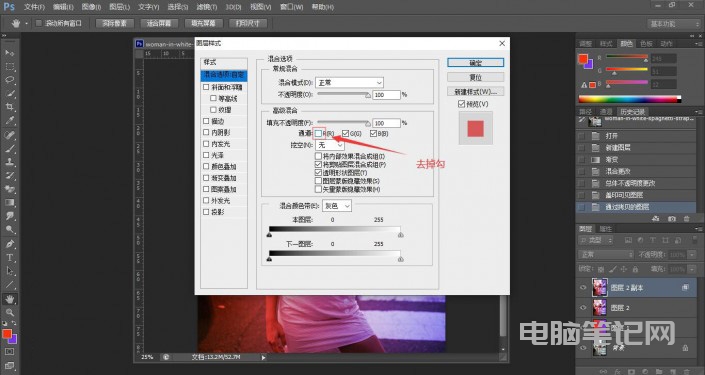The image size is (705, 375).
Task: Select the Hand tool in the toolbox
Action: tap(9, 299)
